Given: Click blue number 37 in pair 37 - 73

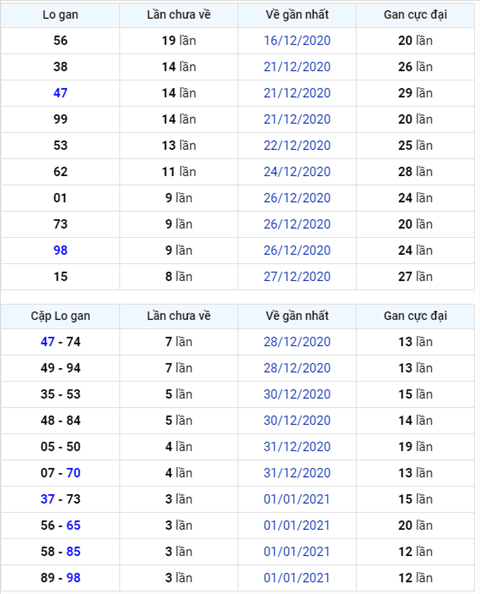Looking at the screenshot, I should (48, 499).
